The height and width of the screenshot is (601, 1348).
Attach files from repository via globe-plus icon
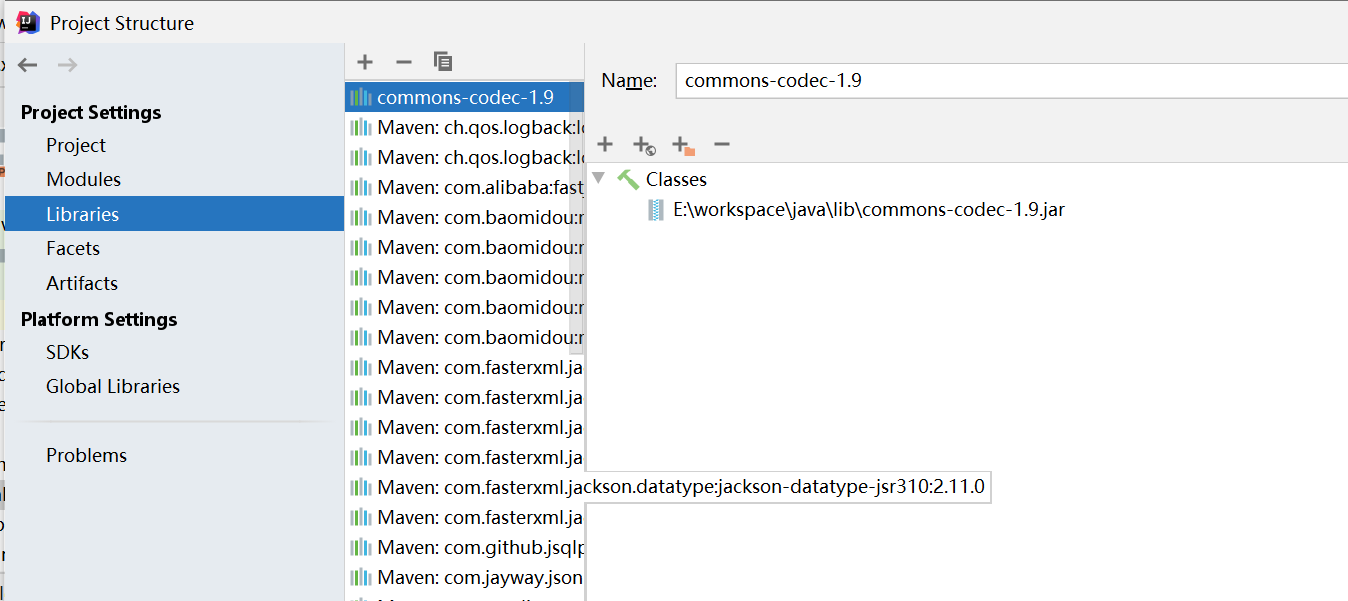[643, 144]
